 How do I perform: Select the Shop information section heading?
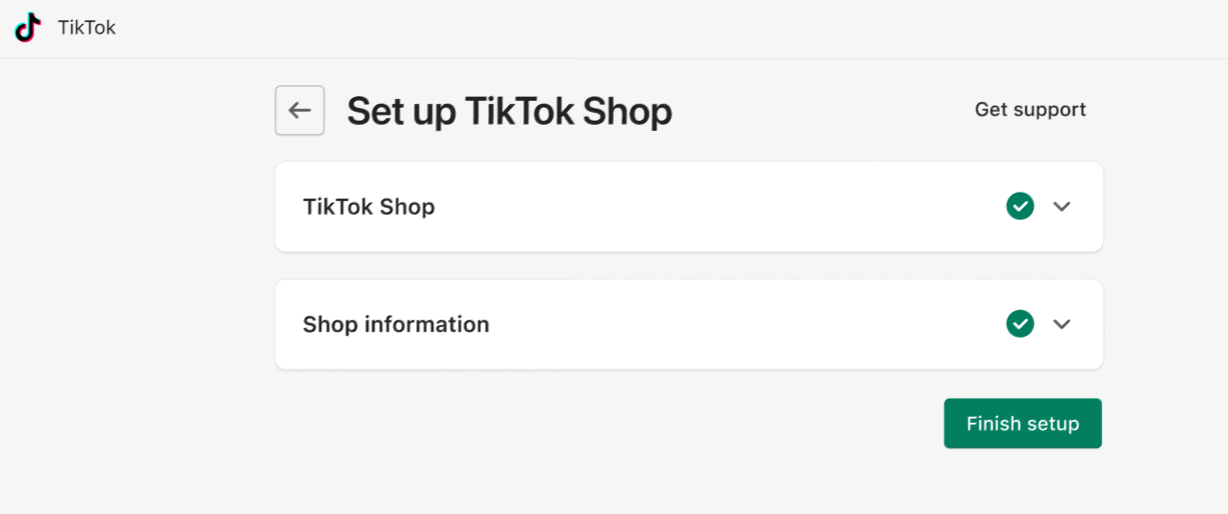(x=396, y=325)
